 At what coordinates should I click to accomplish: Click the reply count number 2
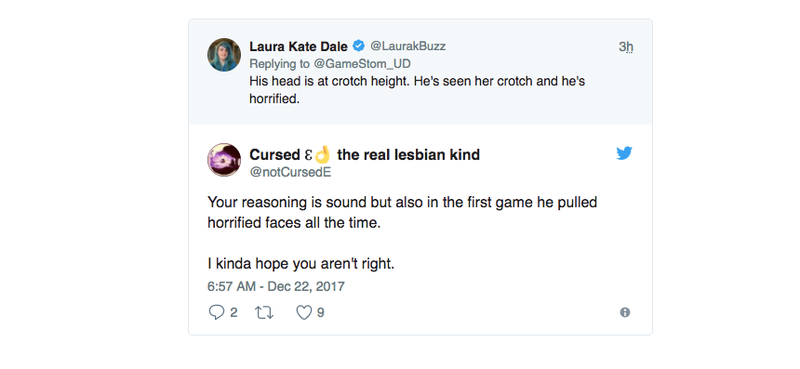coord(234,312)
